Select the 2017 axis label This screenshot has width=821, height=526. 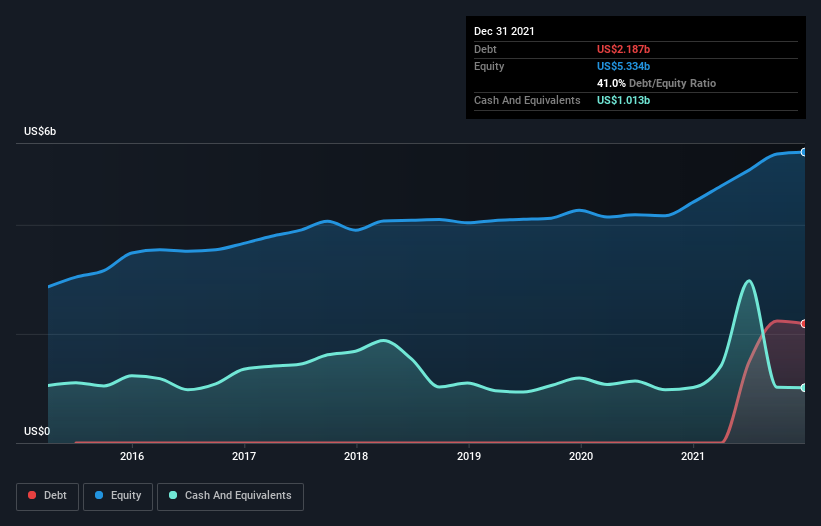pyautogui.click(x=244, y=456)
